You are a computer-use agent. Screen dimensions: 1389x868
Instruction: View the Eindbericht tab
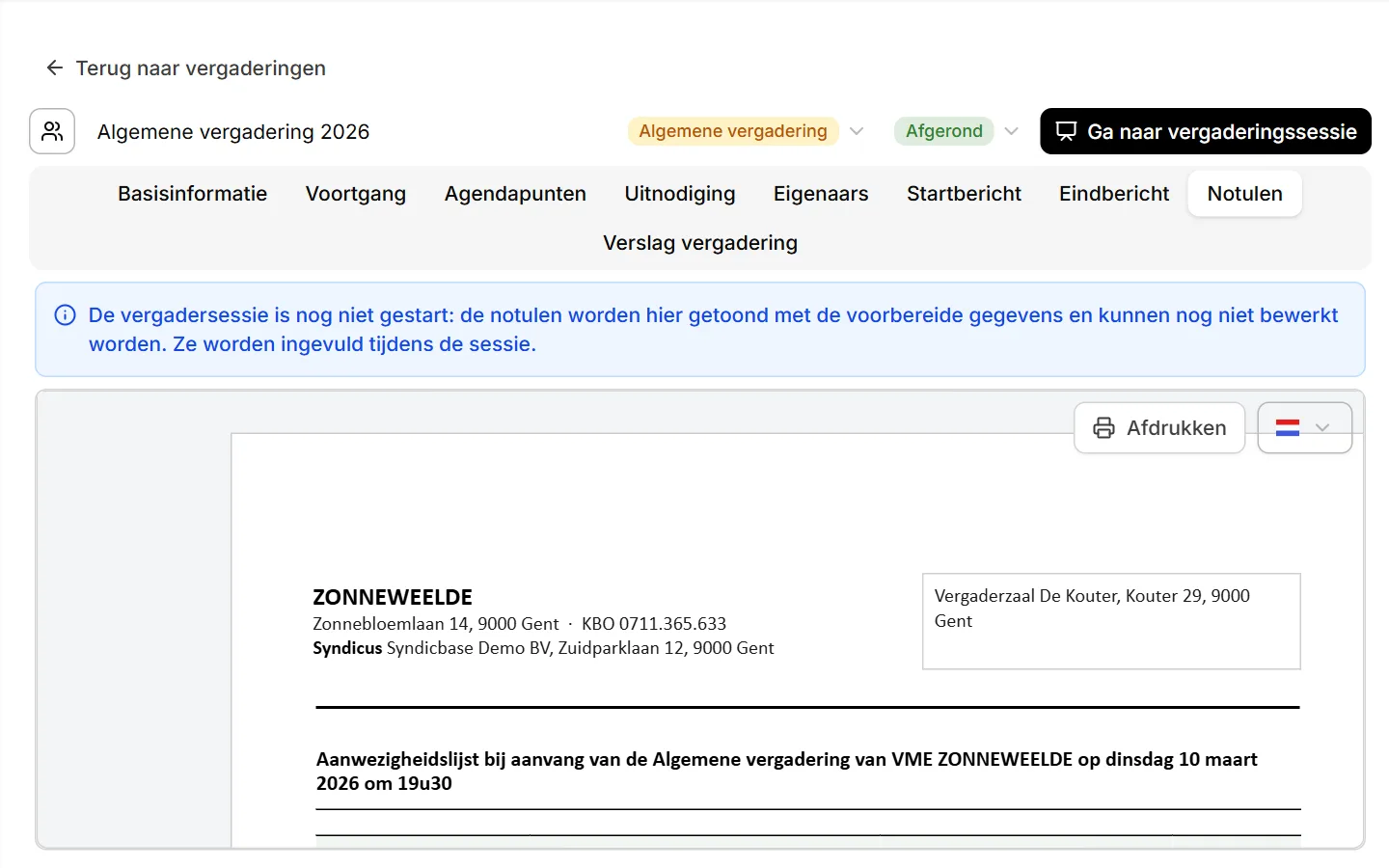pyautogui.click(x=1114, y=194)
